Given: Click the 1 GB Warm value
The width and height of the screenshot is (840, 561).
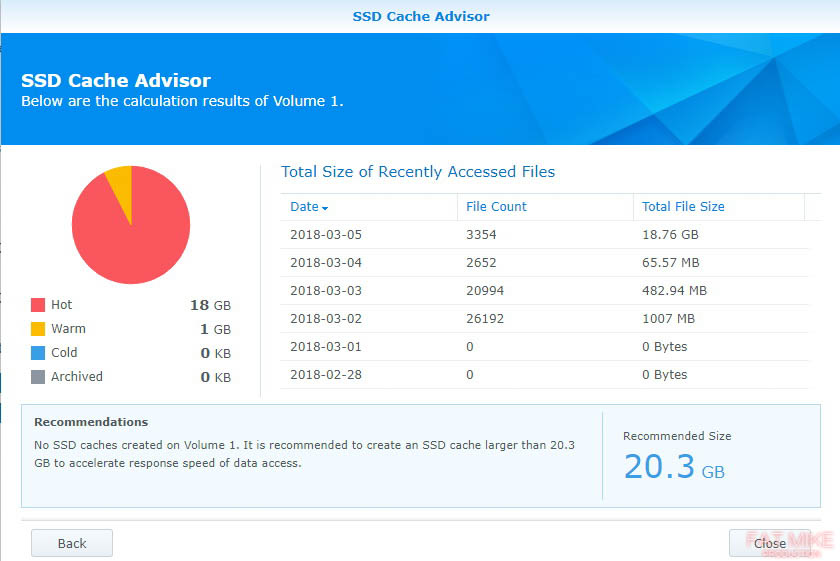Looking at the screenshot, I should (215, 329).
